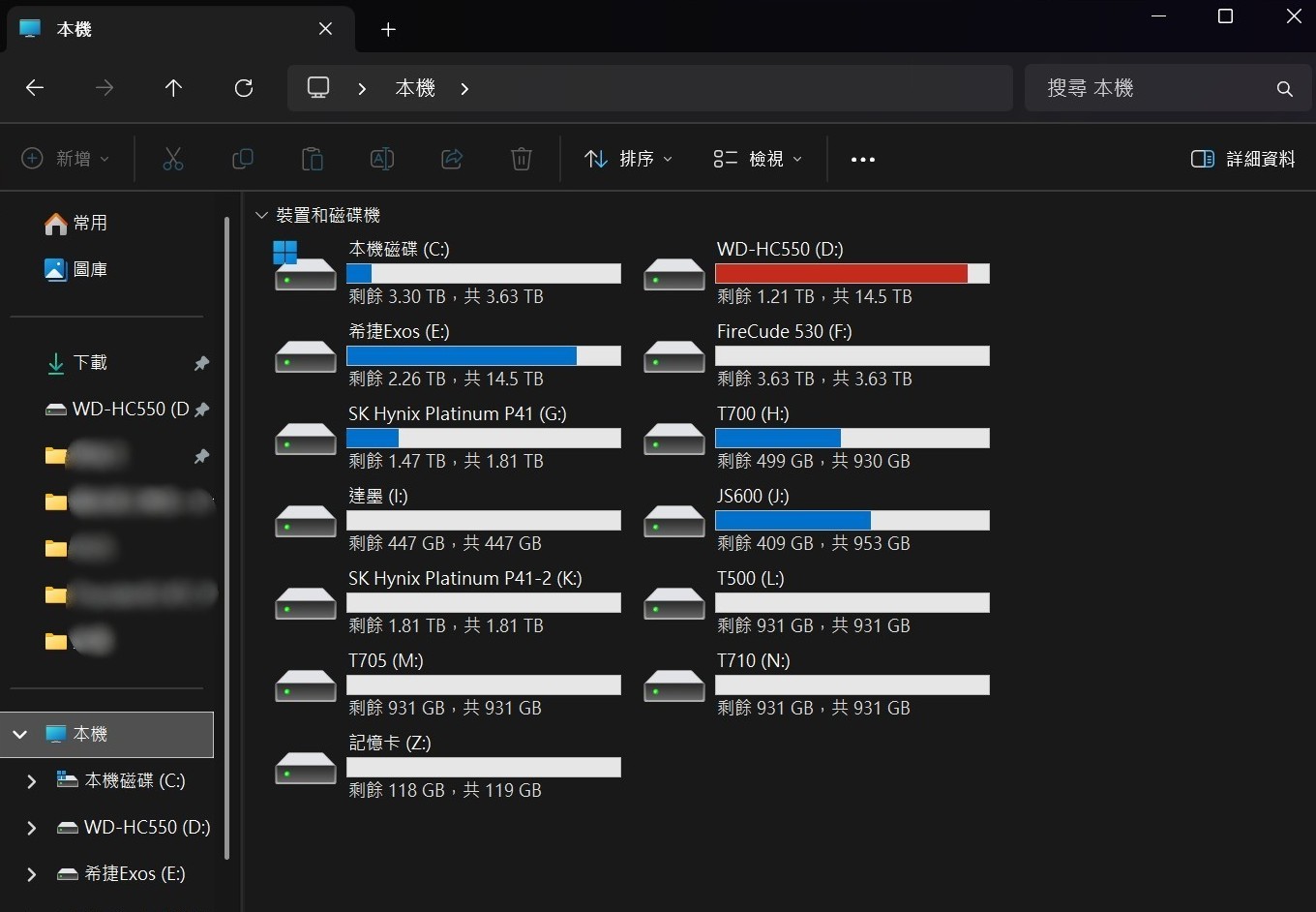The width and height of the screenshot is (1316, 912).
Task: Click the Paste clipboard icon
Action: [x=313, y=159]
